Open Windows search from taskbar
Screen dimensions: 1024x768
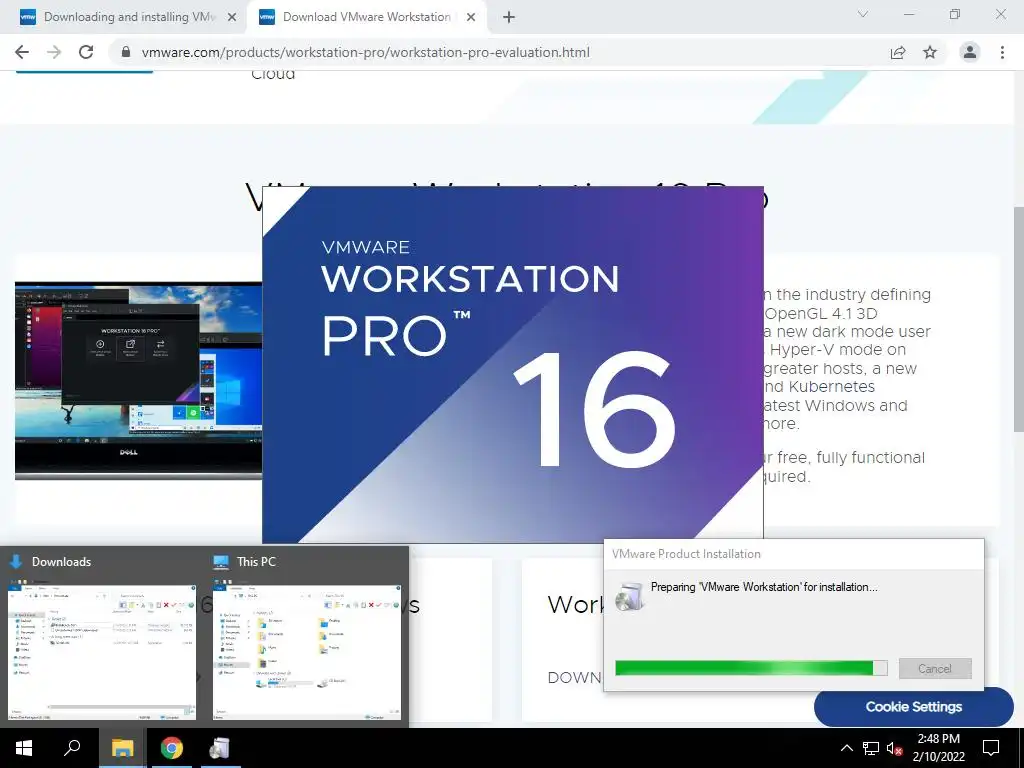tap(72, 748)
